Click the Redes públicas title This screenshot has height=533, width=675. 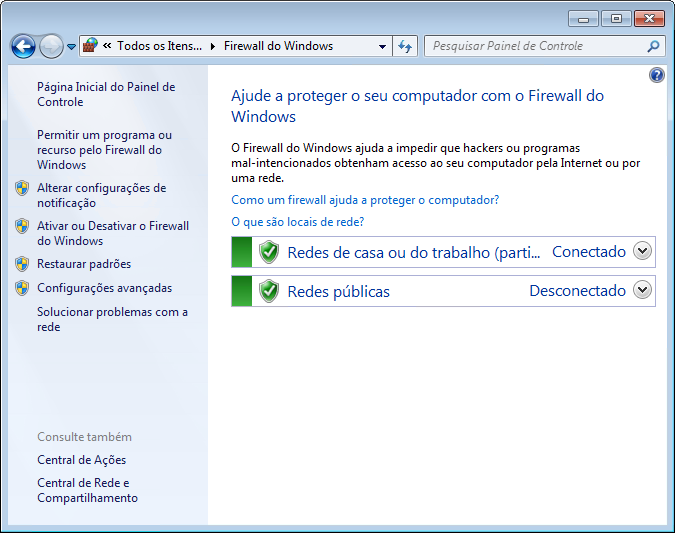(x=339, y=291)
